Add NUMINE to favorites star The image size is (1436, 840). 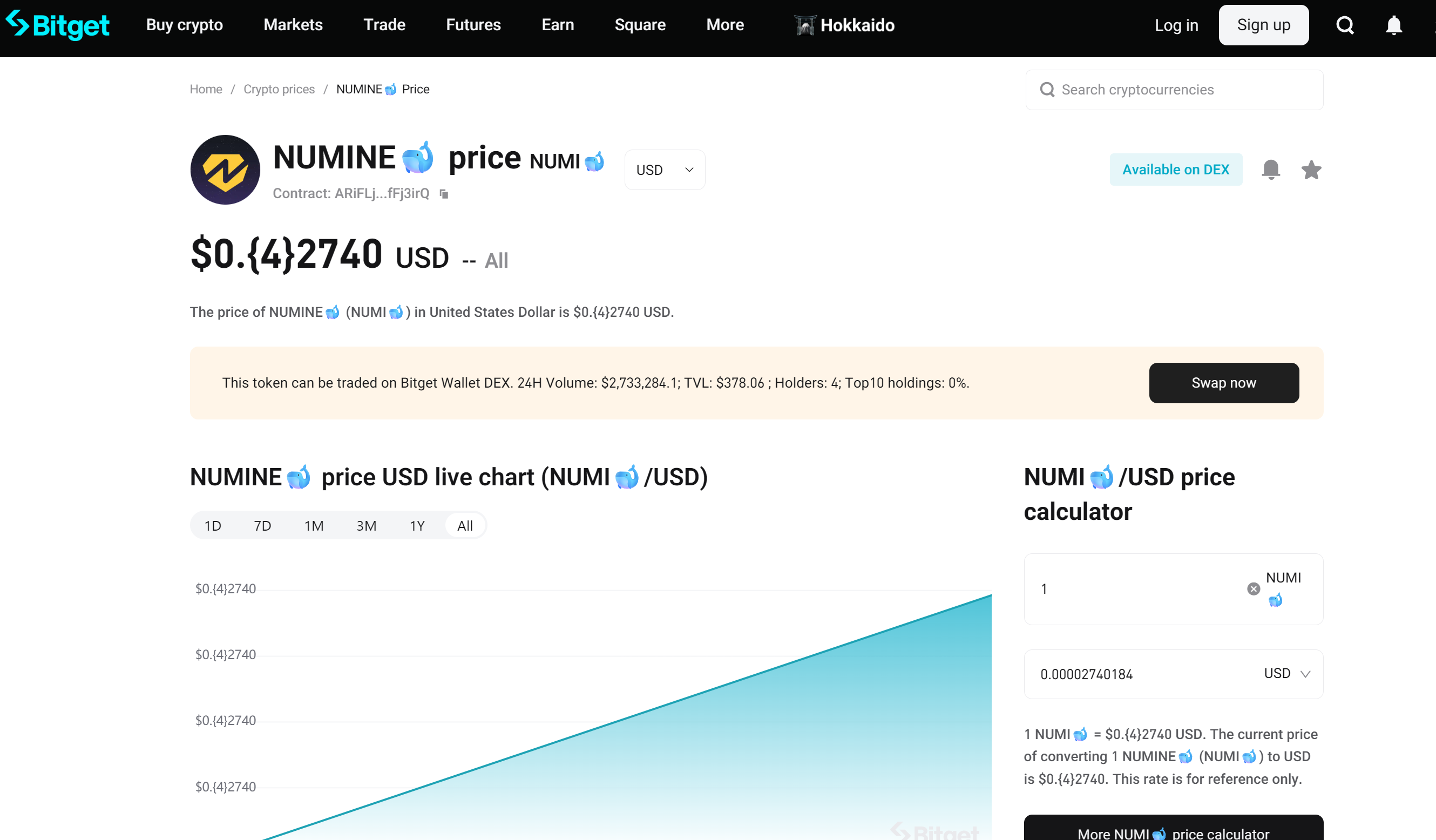click(1311, 170)
